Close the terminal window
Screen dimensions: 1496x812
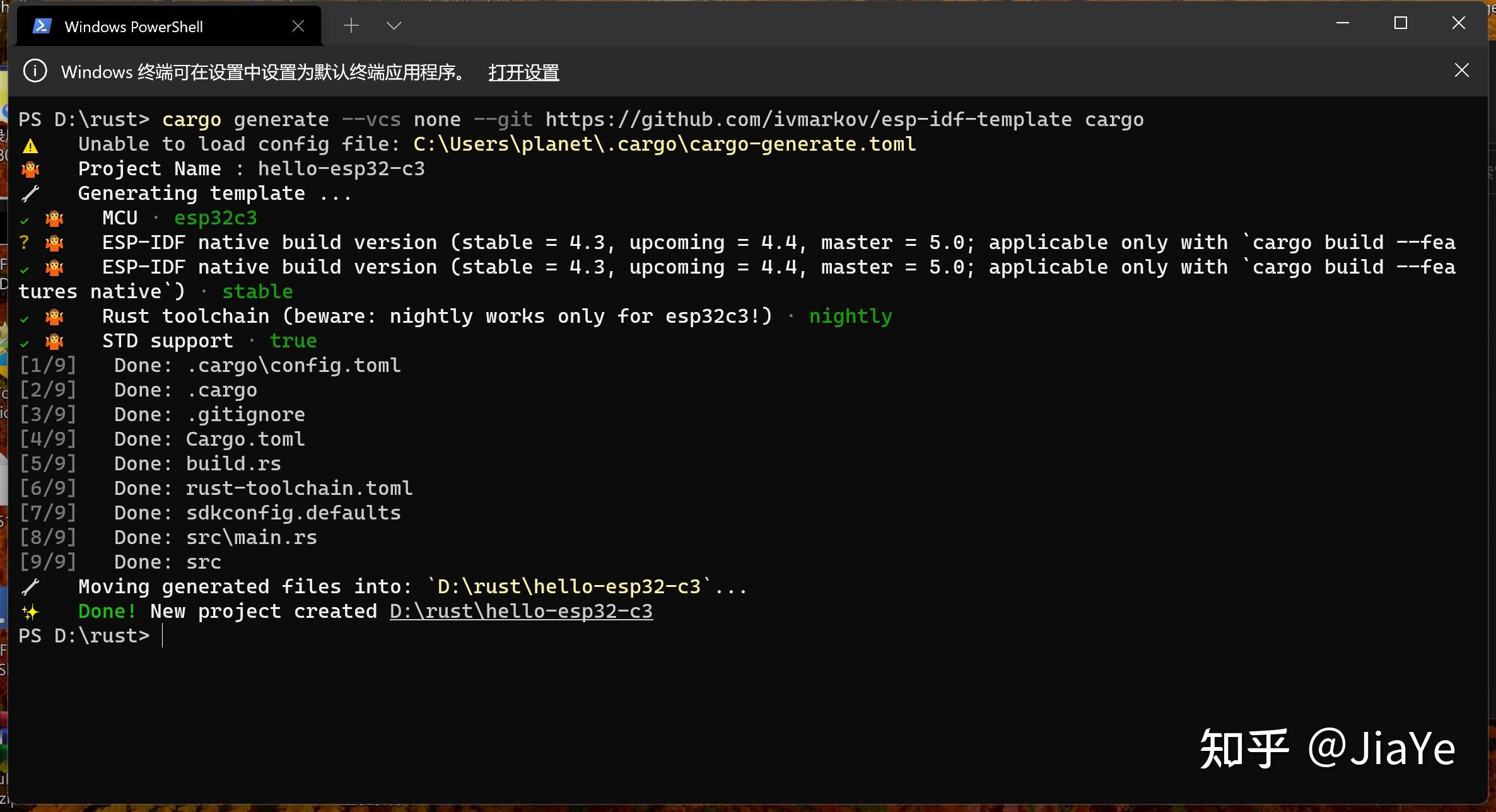click(x=1459, y=23)
